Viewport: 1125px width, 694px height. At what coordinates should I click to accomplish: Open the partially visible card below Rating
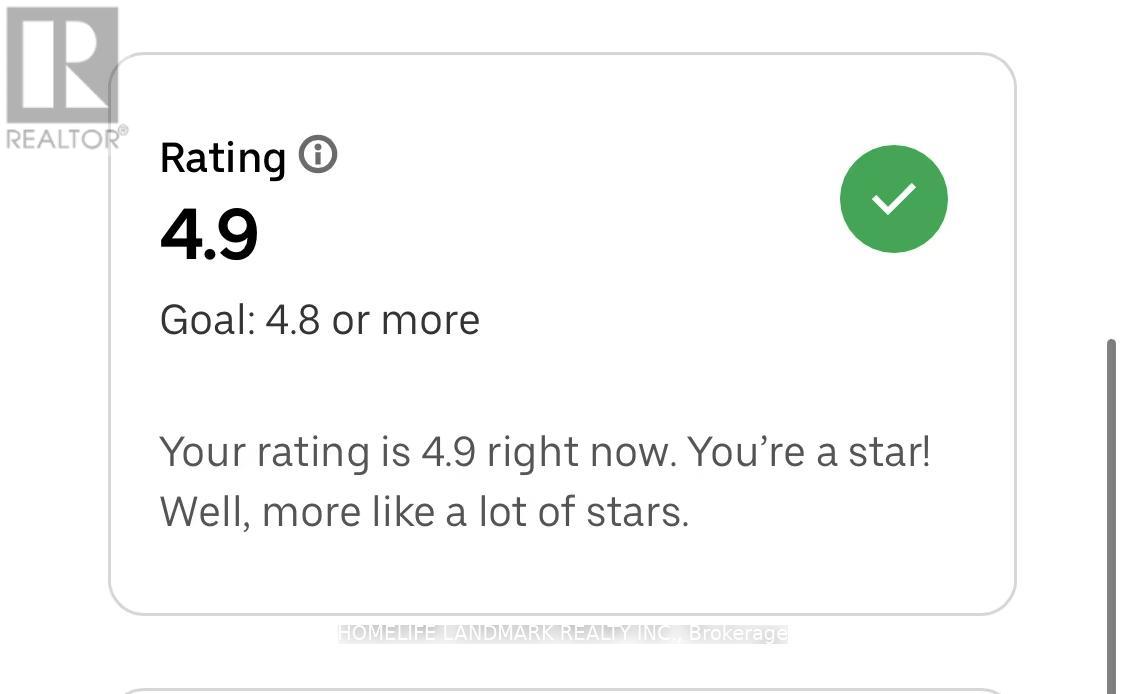click(x=560, y=690)
